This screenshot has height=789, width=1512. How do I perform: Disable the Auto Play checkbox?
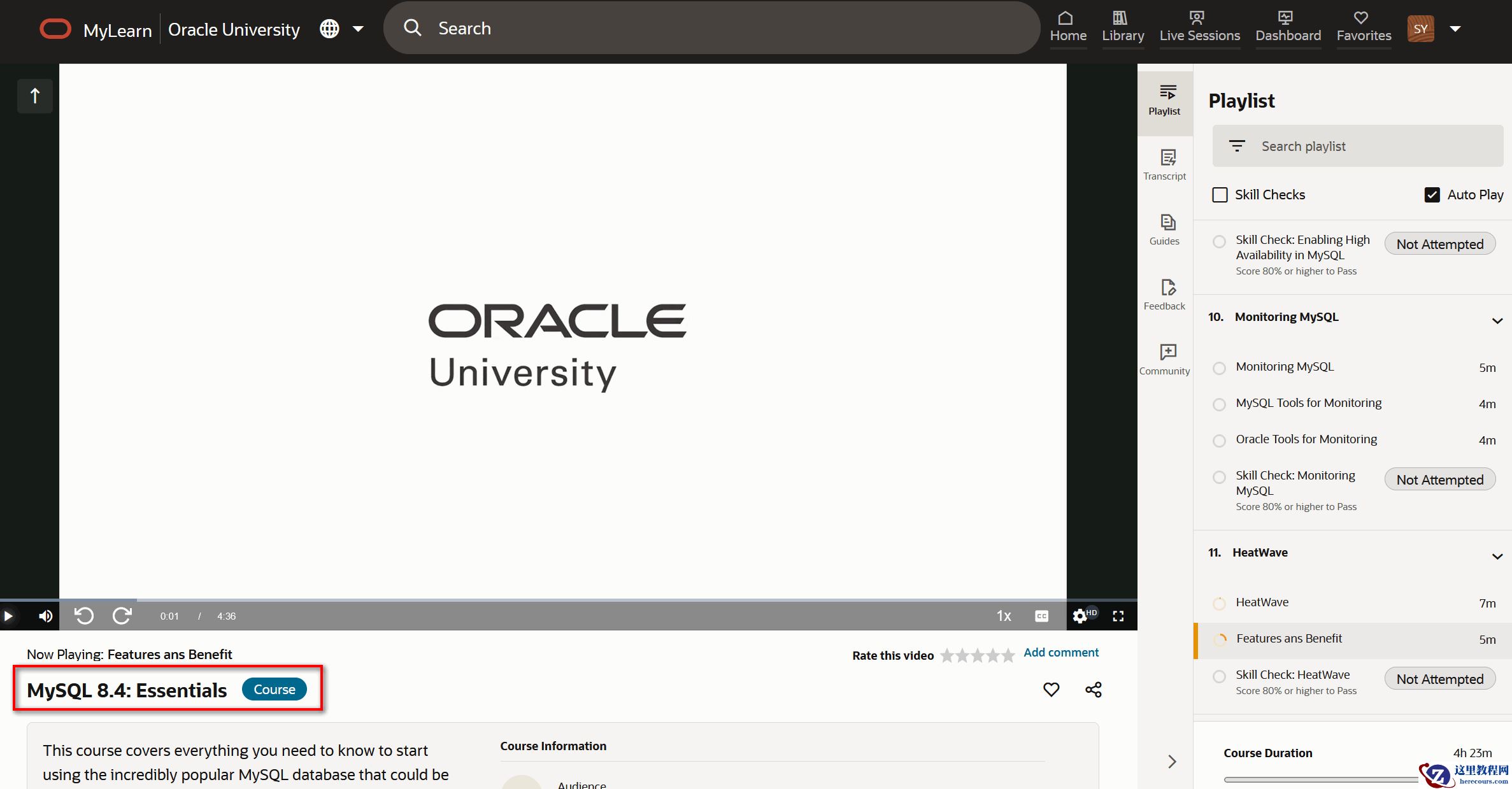pos(1432,195)
